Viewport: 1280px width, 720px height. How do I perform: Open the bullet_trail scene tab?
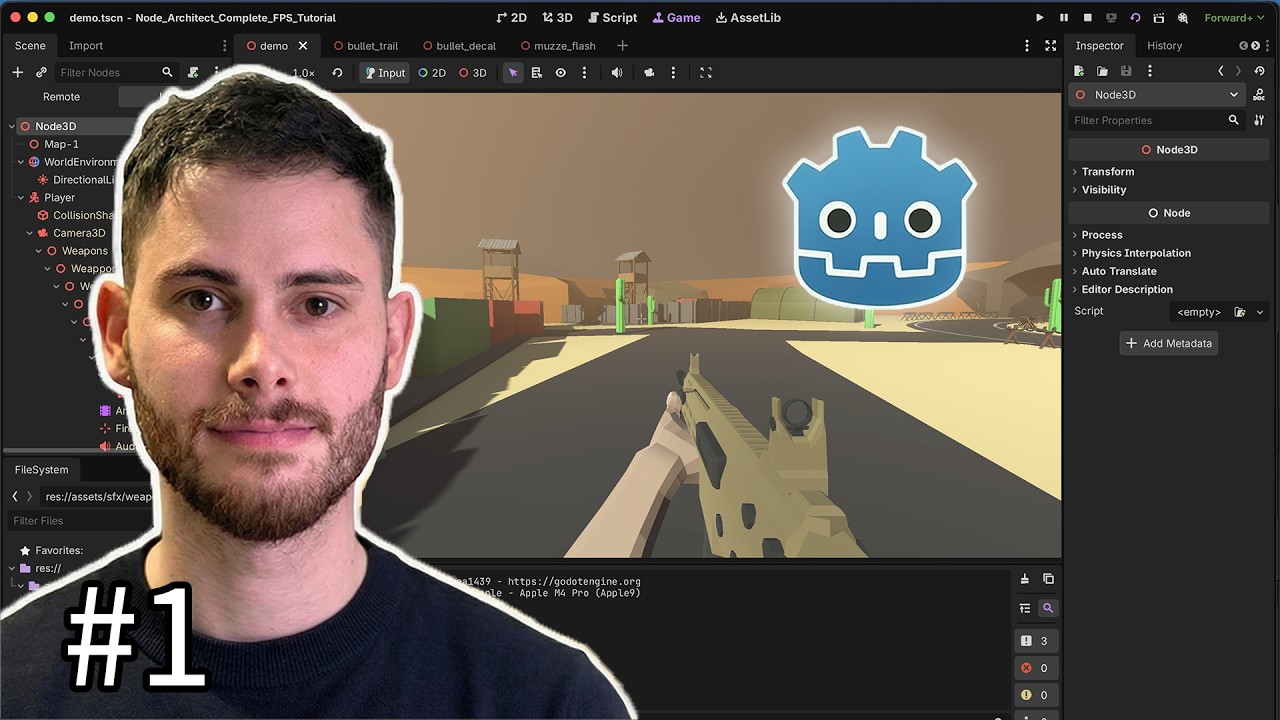[366, 46]
